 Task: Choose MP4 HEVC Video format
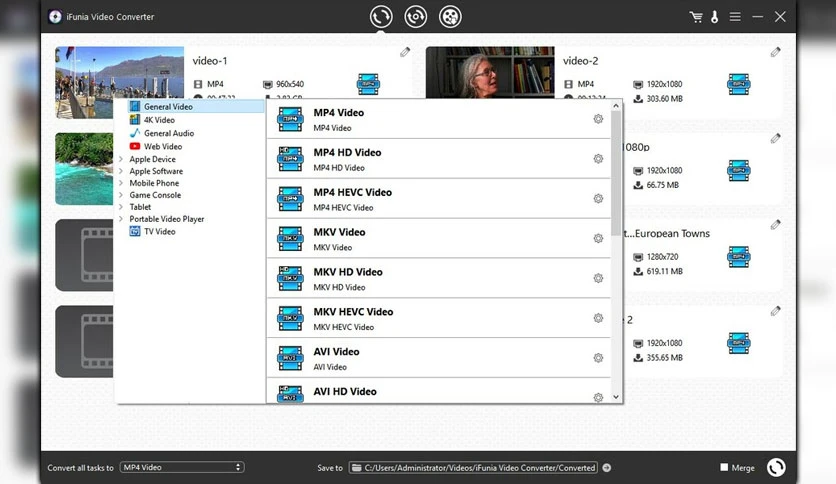438,199
